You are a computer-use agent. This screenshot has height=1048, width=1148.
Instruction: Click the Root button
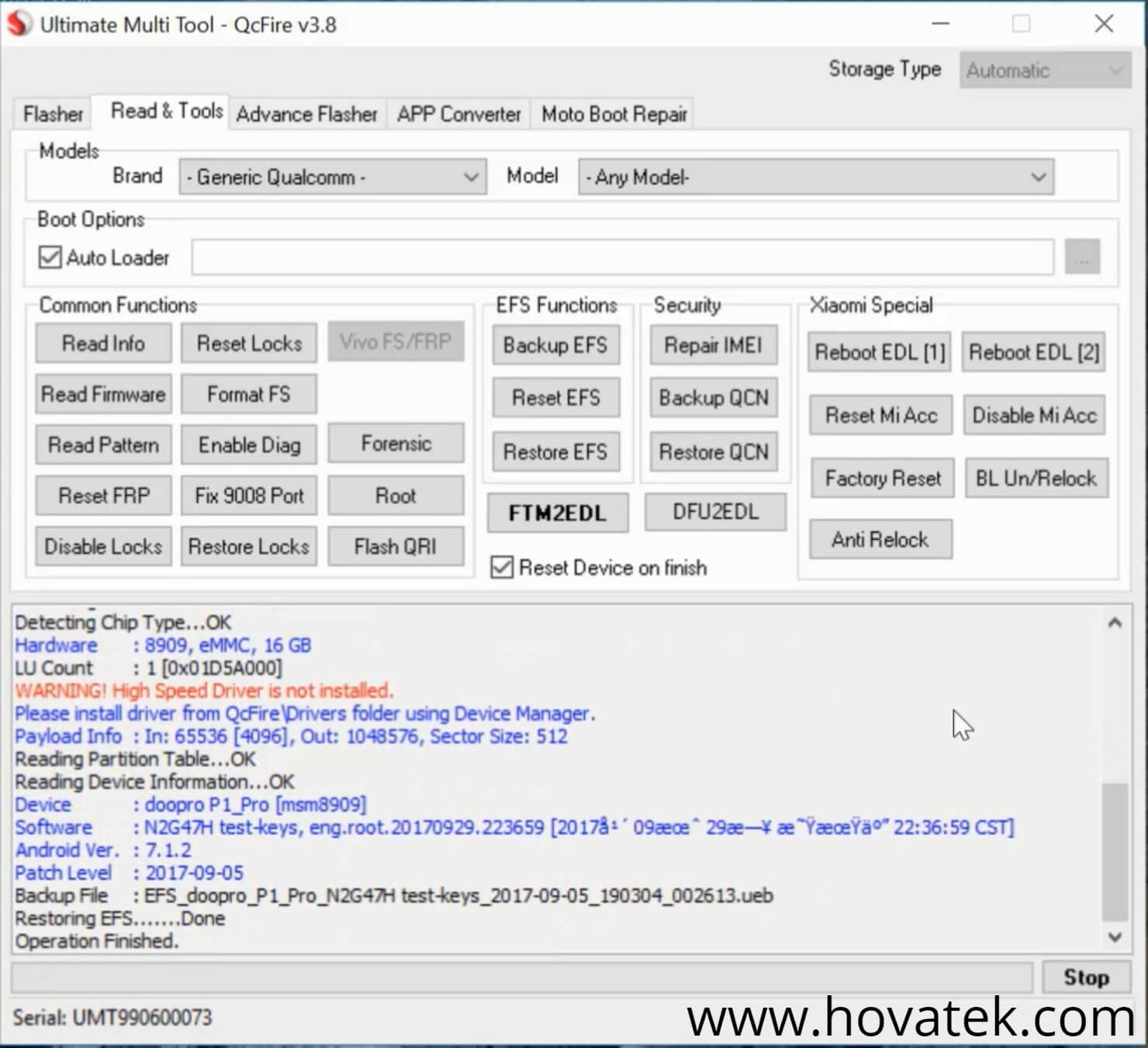(x=396, y=496)
